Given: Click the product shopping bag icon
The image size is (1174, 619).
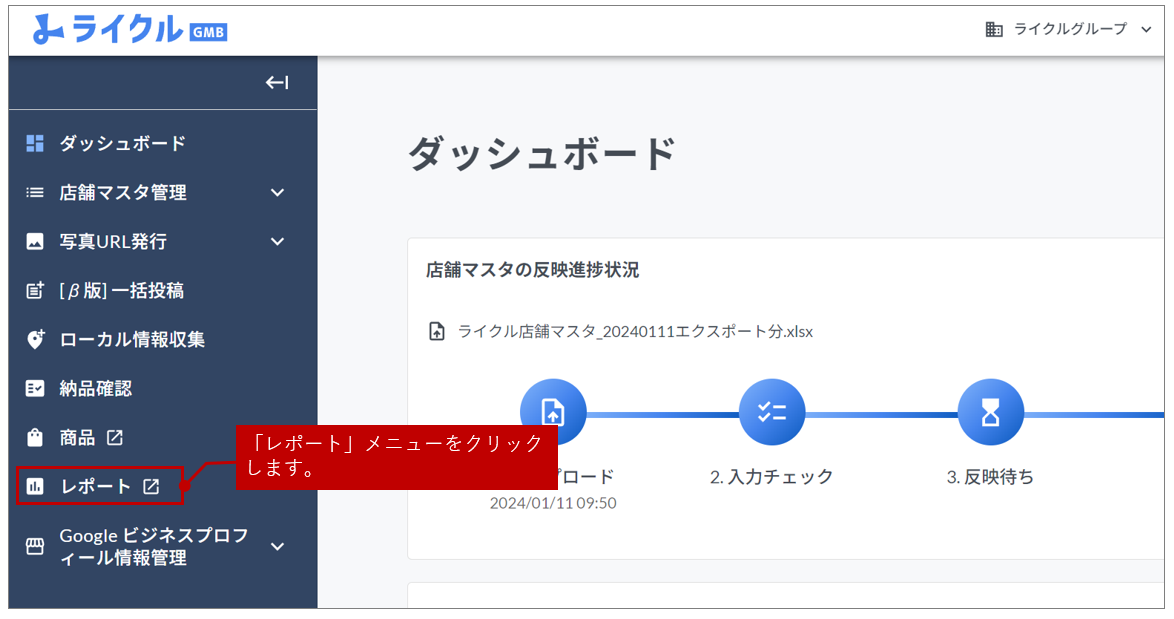Looking at the screenshot, I should [x=35, y=437].
